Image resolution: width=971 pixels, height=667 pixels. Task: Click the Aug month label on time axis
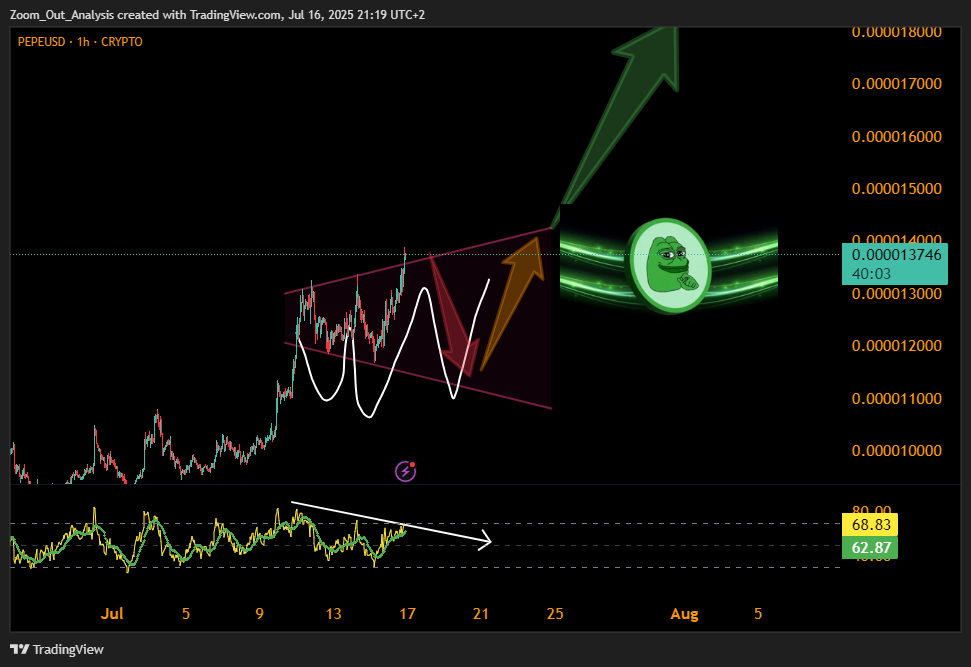coord(684,614)
